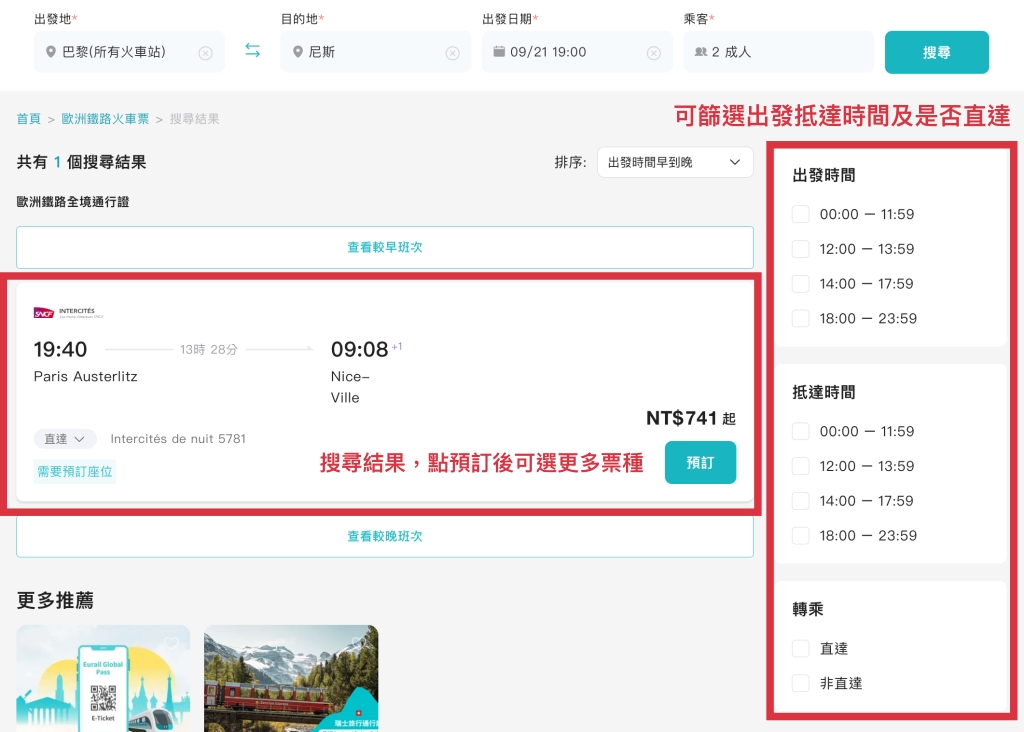Swap departure and destination arrows icon

[x=253, y=50]
